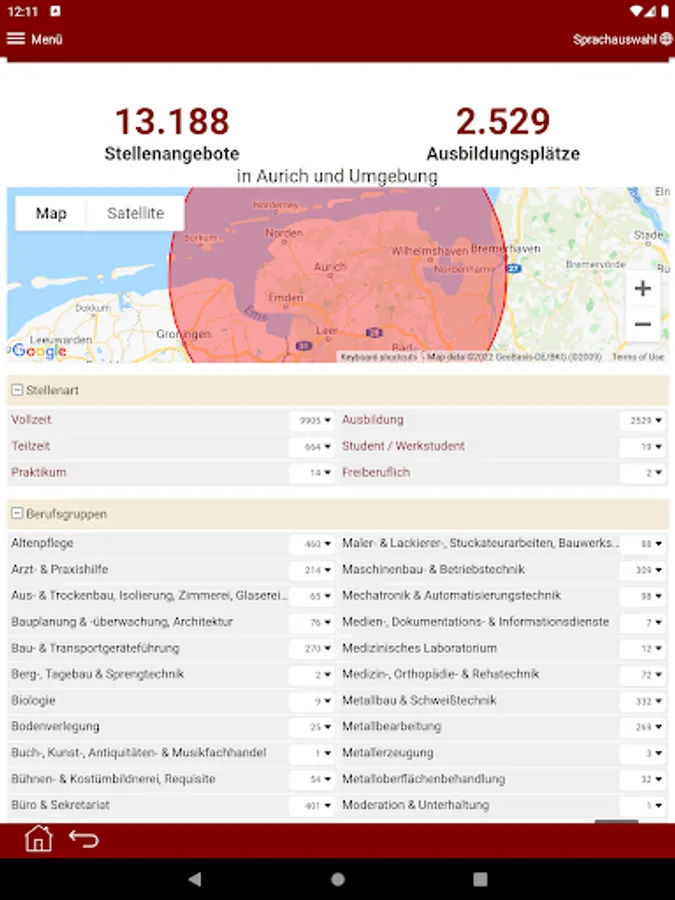Zoom in the map with plus button

pos(643,288)
